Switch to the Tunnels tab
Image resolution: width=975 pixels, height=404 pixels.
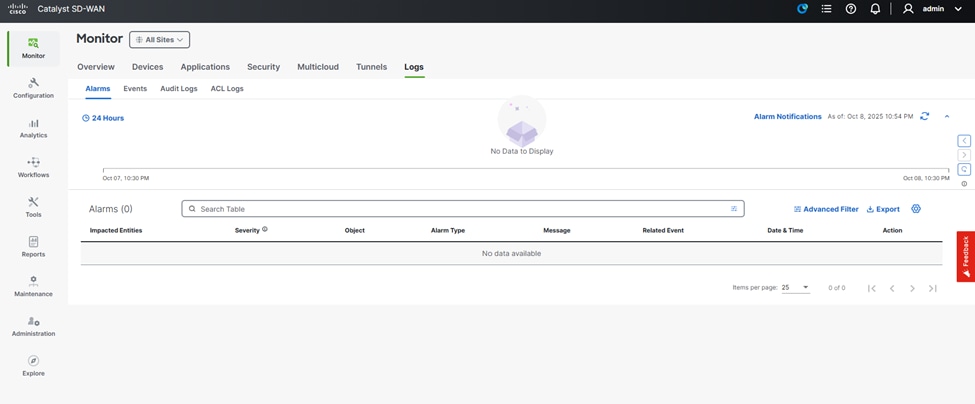pos(371,67)
